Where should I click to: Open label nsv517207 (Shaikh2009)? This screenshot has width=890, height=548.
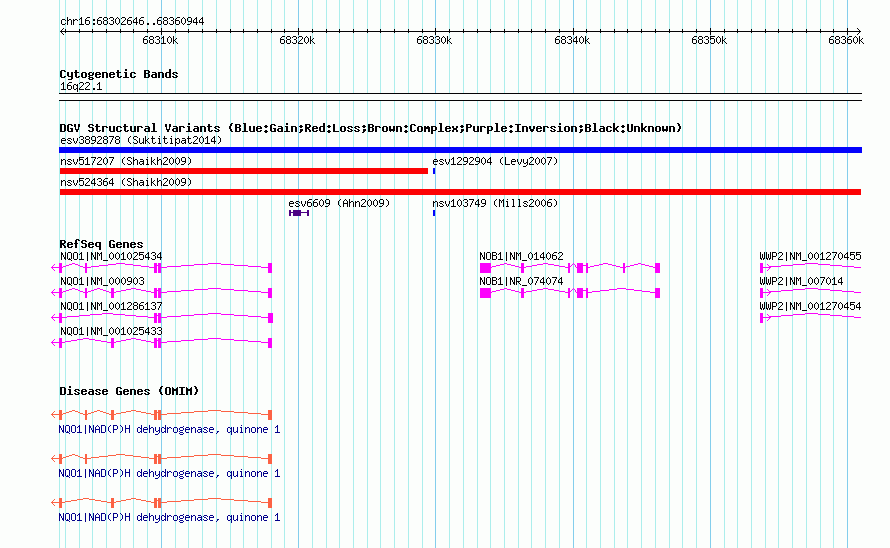(126, 161)
